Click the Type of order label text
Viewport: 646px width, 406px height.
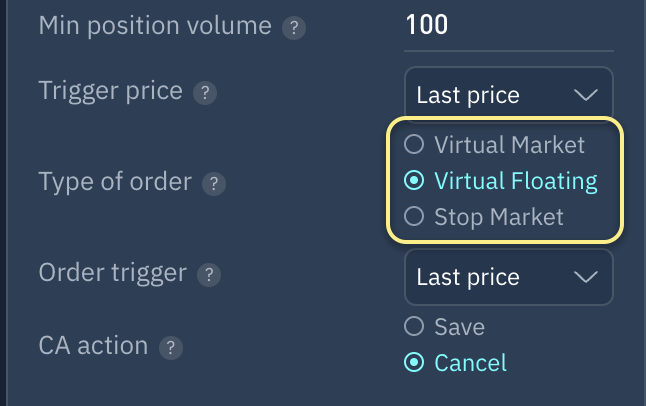114,182
